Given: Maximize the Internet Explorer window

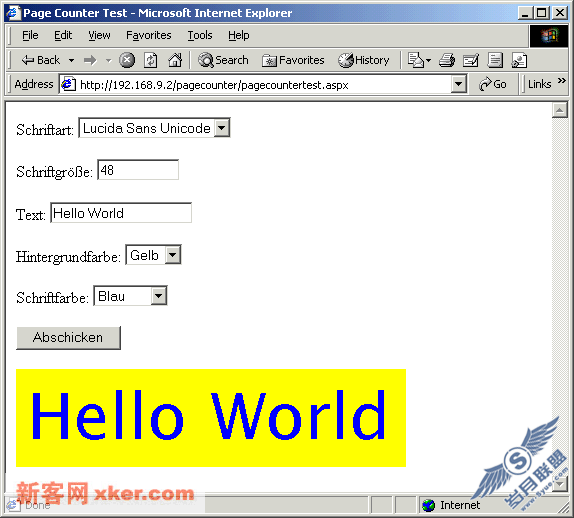Looking at the screenshot, I should click(x=541, y=13).
